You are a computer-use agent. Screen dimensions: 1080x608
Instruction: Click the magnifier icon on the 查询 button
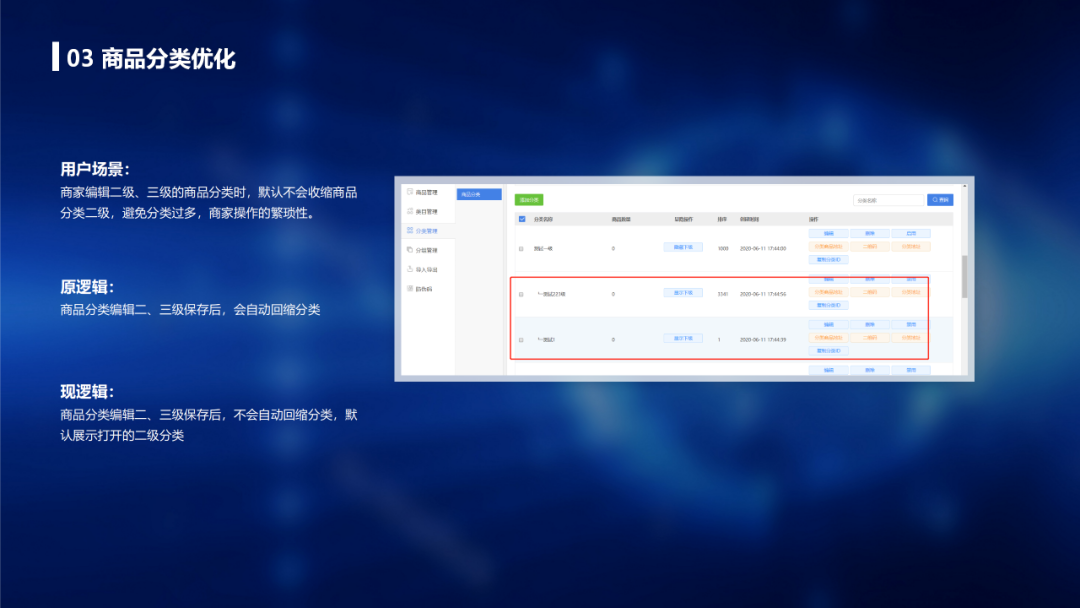click(x=935, y=200)
